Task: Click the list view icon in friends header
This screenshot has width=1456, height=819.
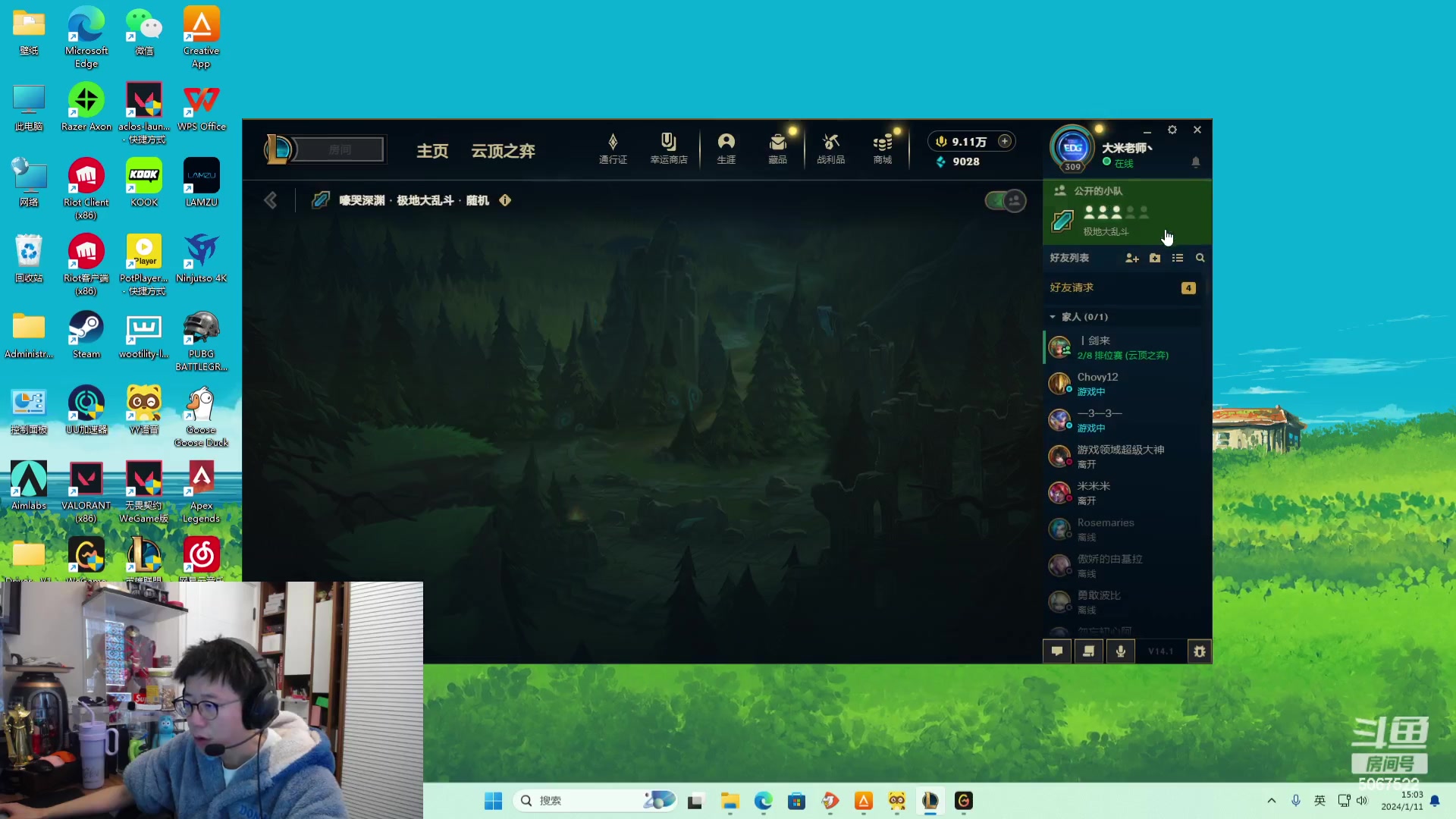Action: [x=1178, y=258]
